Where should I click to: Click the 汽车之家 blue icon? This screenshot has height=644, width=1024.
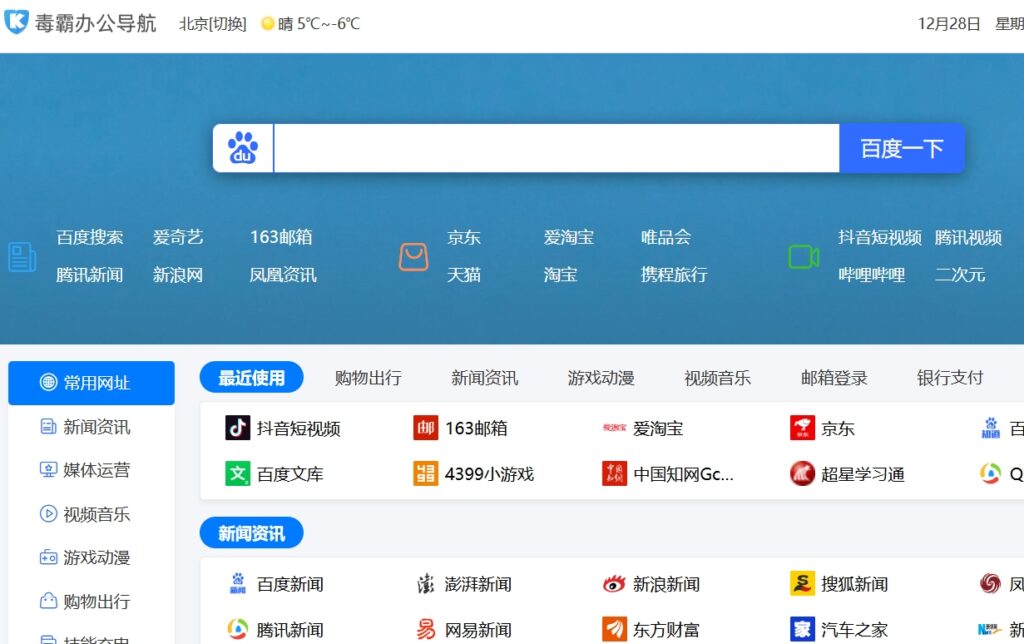tap(802, 629)
